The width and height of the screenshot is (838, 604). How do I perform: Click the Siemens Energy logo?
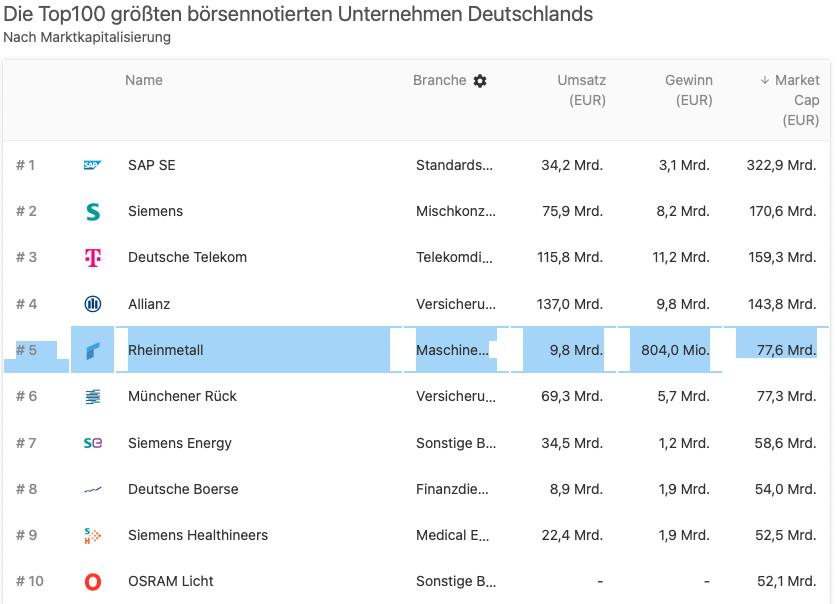(x=93, y=443)
